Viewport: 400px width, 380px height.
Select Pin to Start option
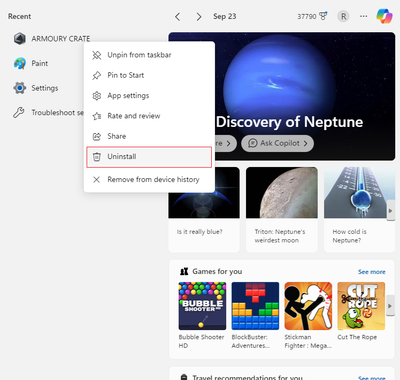tap(149, 75)
